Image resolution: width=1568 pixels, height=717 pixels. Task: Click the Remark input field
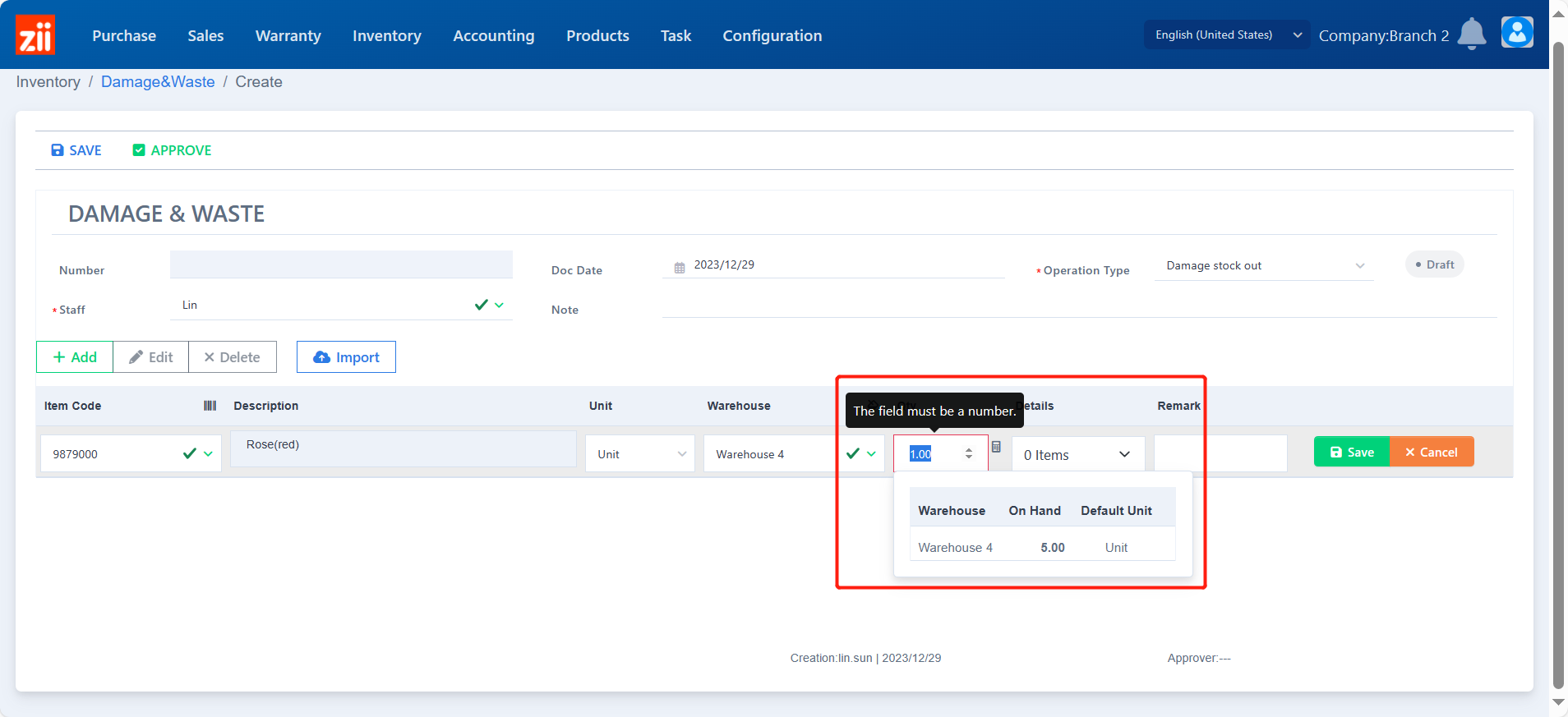[1220, 453]
